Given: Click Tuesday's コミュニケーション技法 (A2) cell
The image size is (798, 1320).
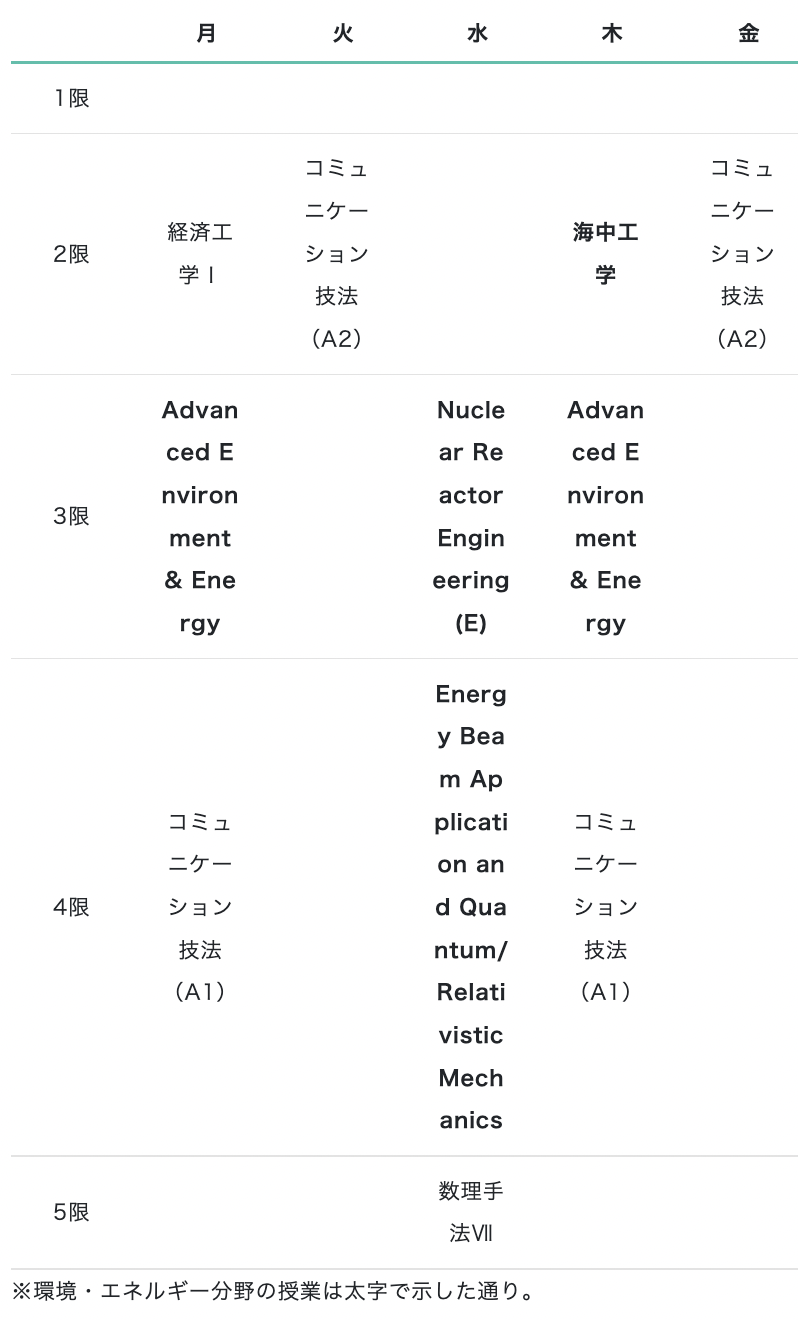Looking at the screenshot, I should tap(337, 254).
